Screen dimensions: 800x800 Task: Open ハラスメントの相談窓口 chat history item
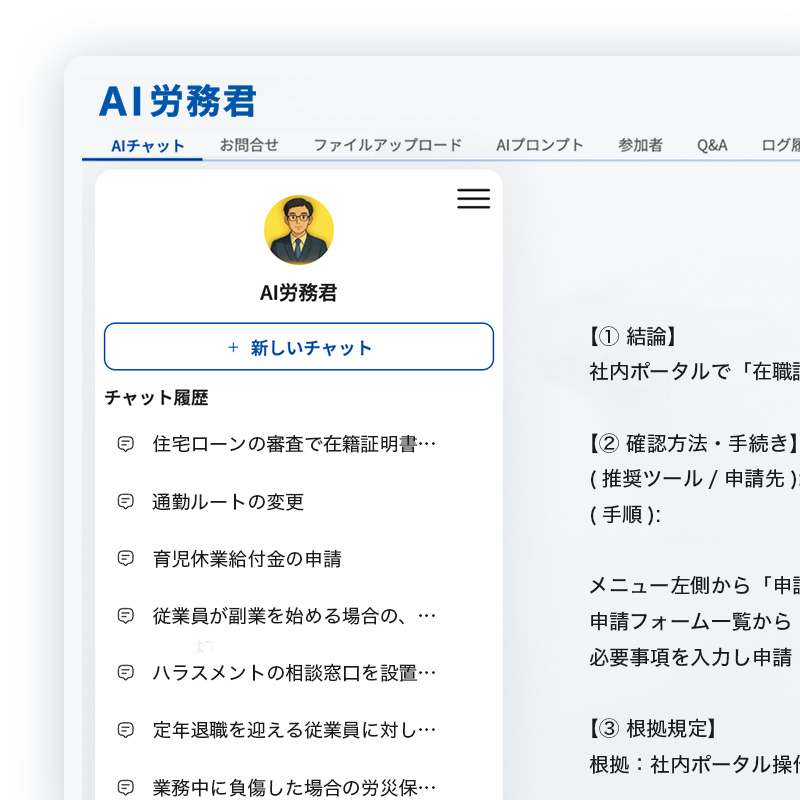click(294, 672)
